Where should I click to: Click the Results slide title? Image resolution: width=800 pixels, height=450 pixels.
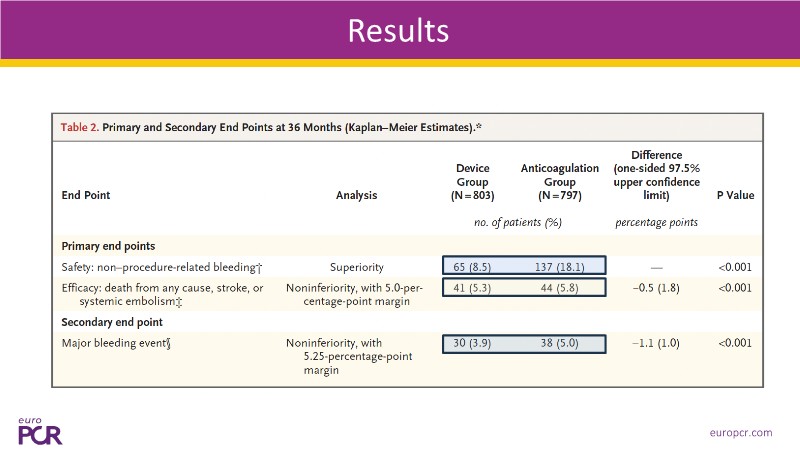398,30
